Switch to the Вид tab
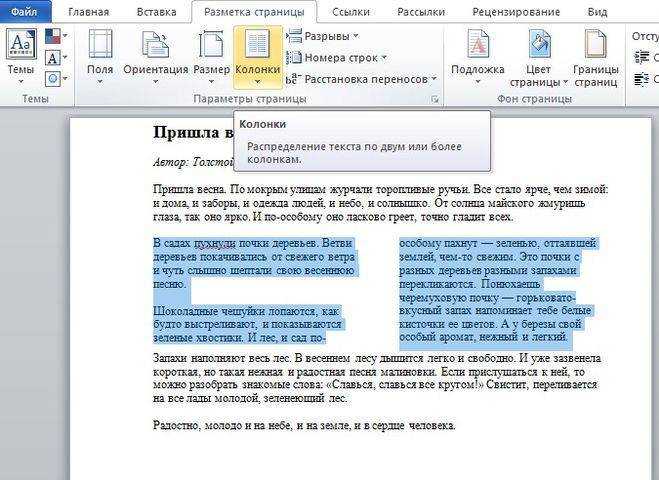Image resolution: width=659 pixels, height=480 pixels. pos(597,12)
